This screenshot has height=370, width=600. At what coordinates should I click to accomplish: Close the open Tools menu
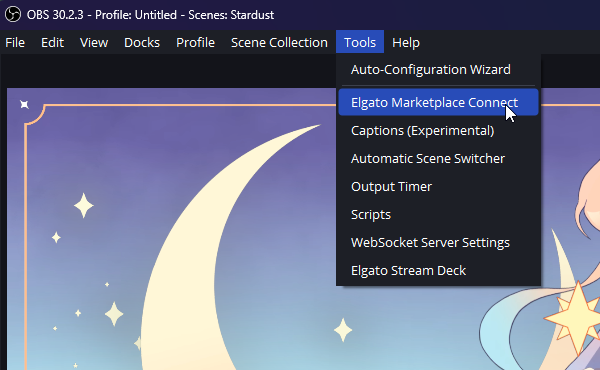click(x=360, y=42)
